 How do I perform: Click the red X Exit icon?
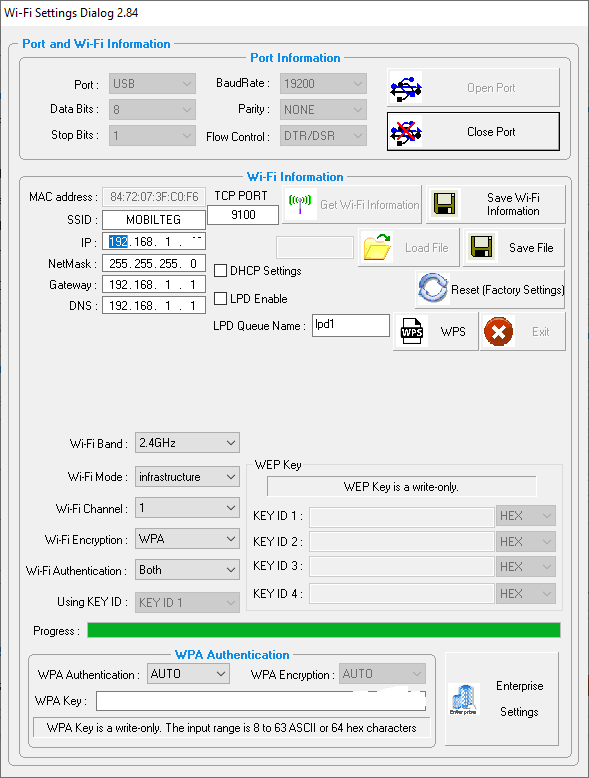[498, 331]
